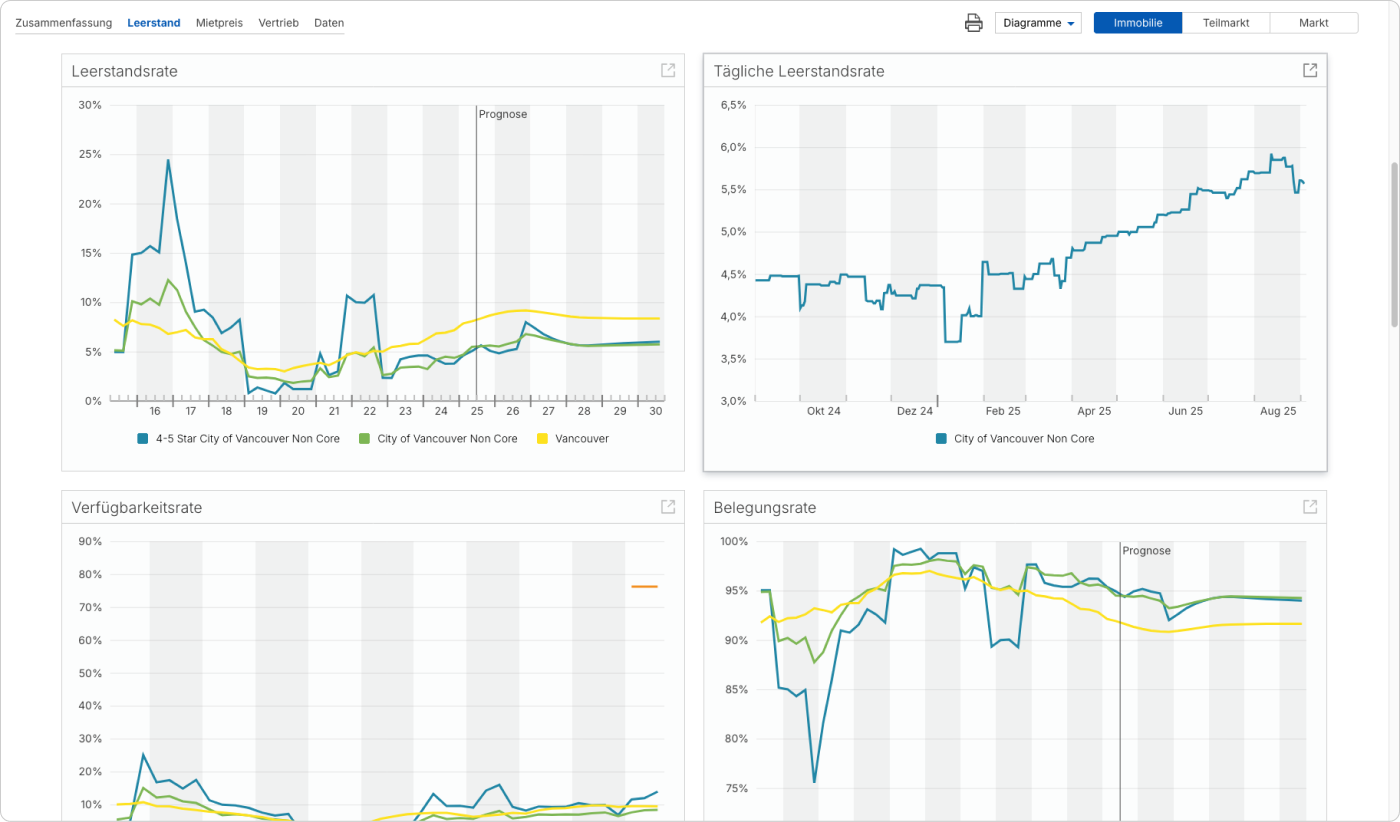Open the Diagramme dropdown

tap(1038, 23)
